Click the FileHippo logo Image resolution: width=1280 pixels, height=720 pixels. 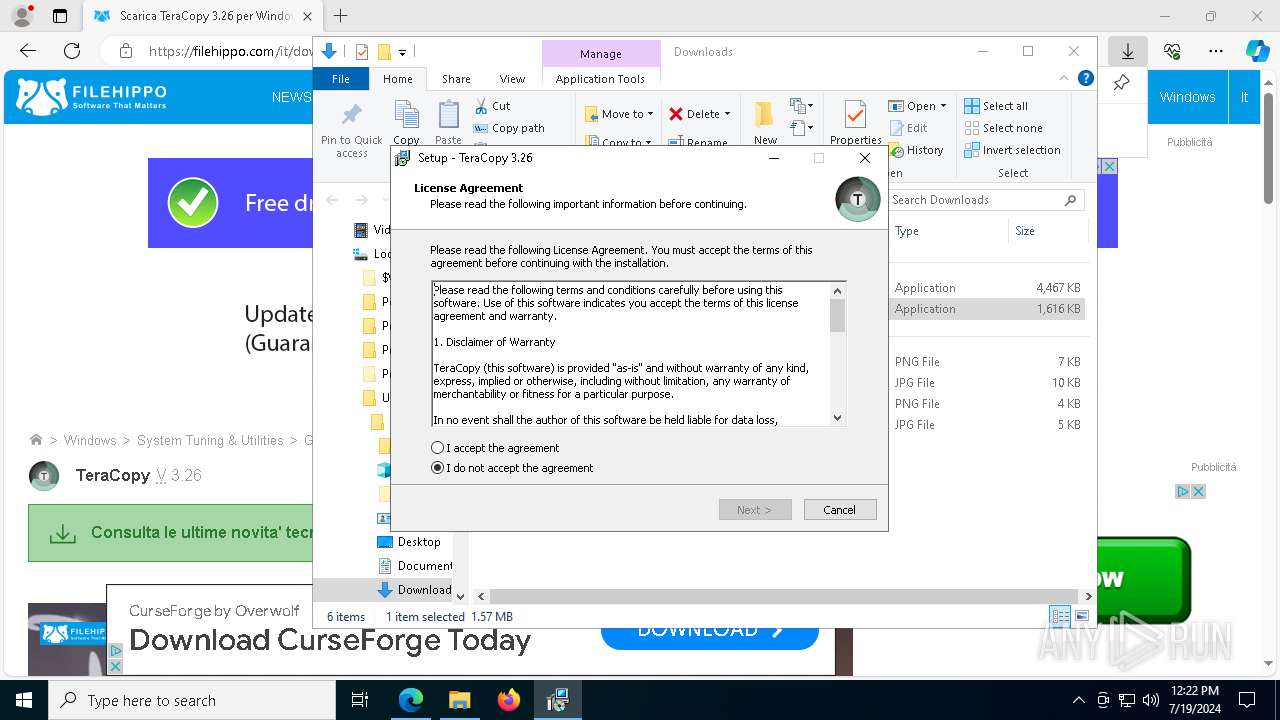[x=92, y=97]
